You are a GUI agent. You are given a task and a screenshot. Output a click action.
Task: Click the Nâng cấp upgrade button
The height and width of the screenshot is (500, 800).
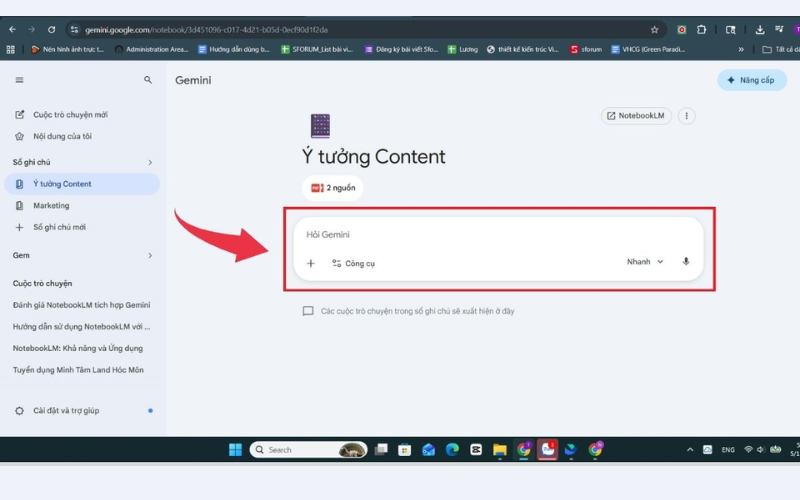pyautogui.click(x=752, y=80)
